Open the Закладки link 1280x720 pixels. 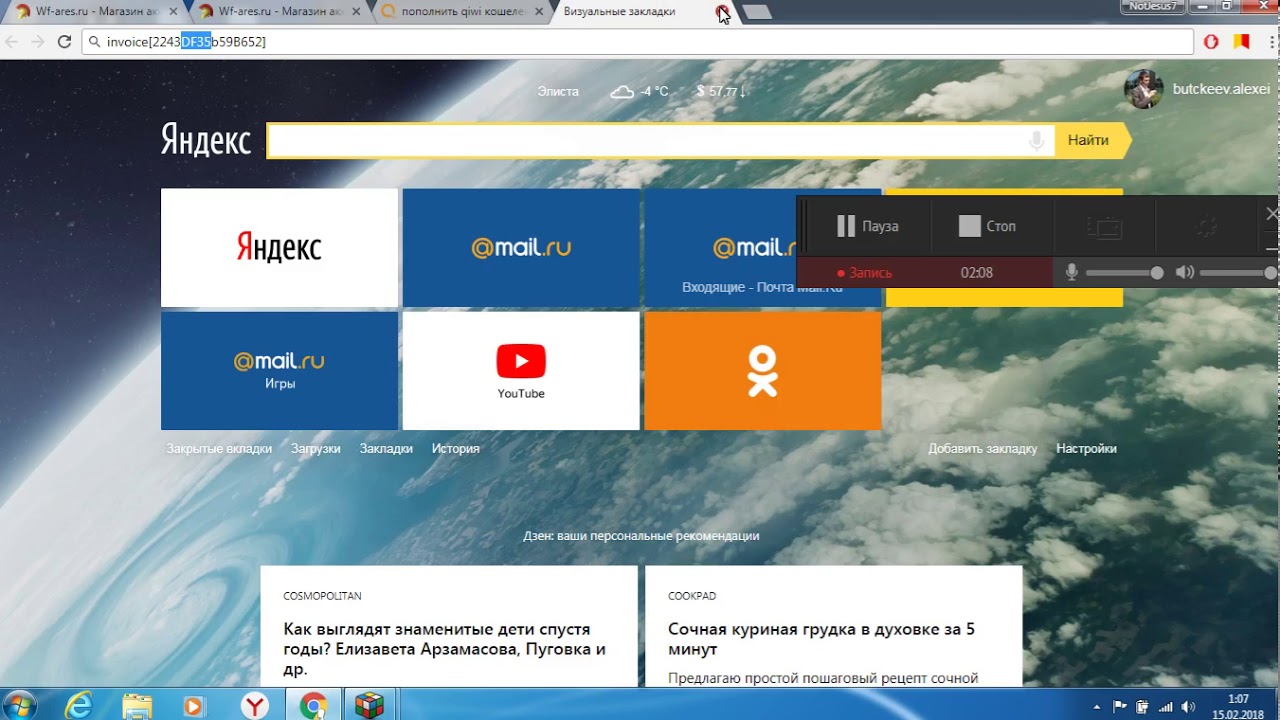click(386, 449)
